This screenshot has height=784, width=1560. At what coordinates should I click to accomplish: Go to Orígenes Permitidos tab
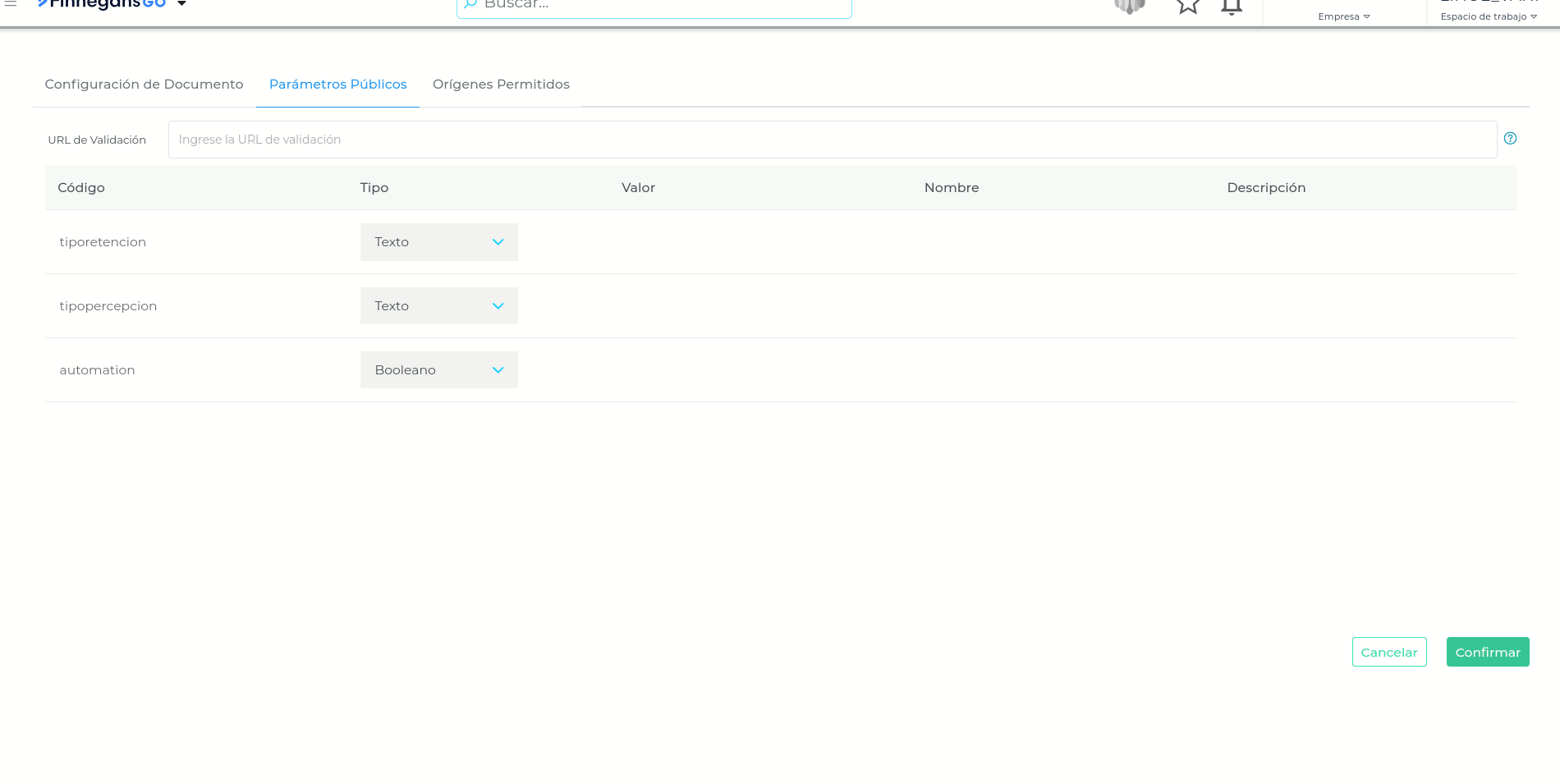(x=501, y=85)
